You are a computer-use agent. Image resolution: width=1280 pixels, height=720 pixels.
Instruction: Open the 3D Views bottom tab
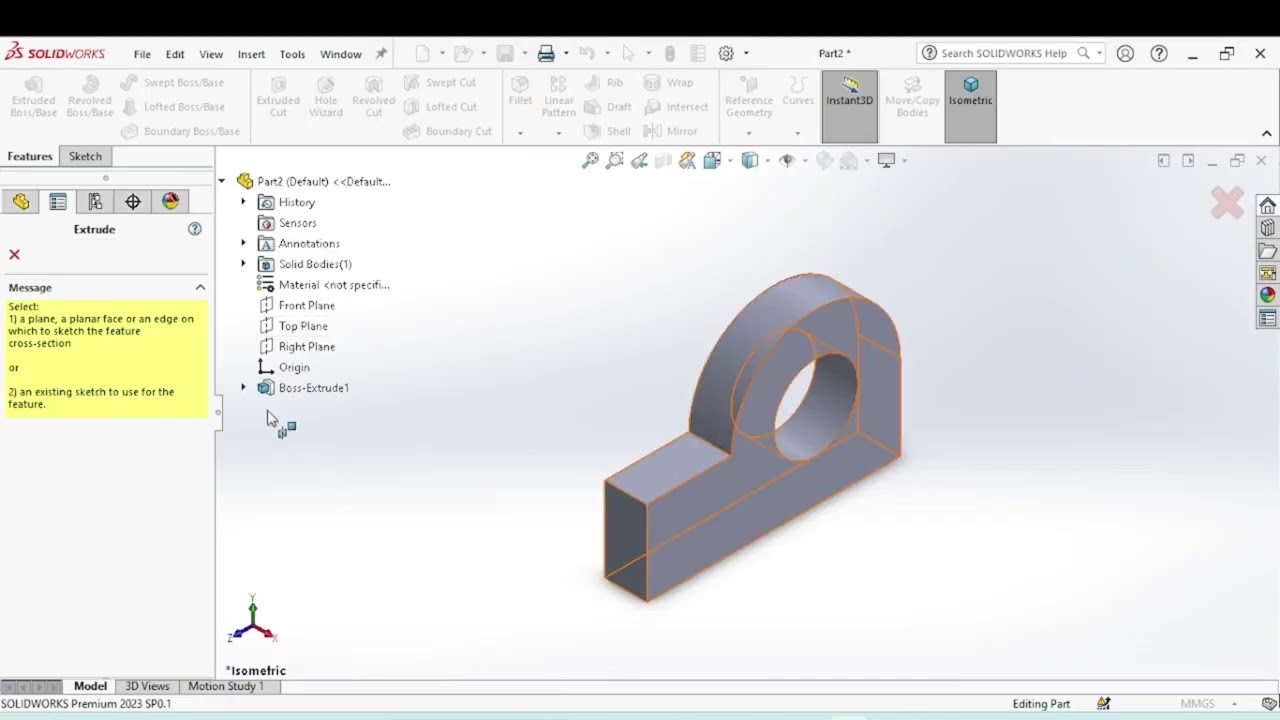pyautogui.click(x=147, y=686)
